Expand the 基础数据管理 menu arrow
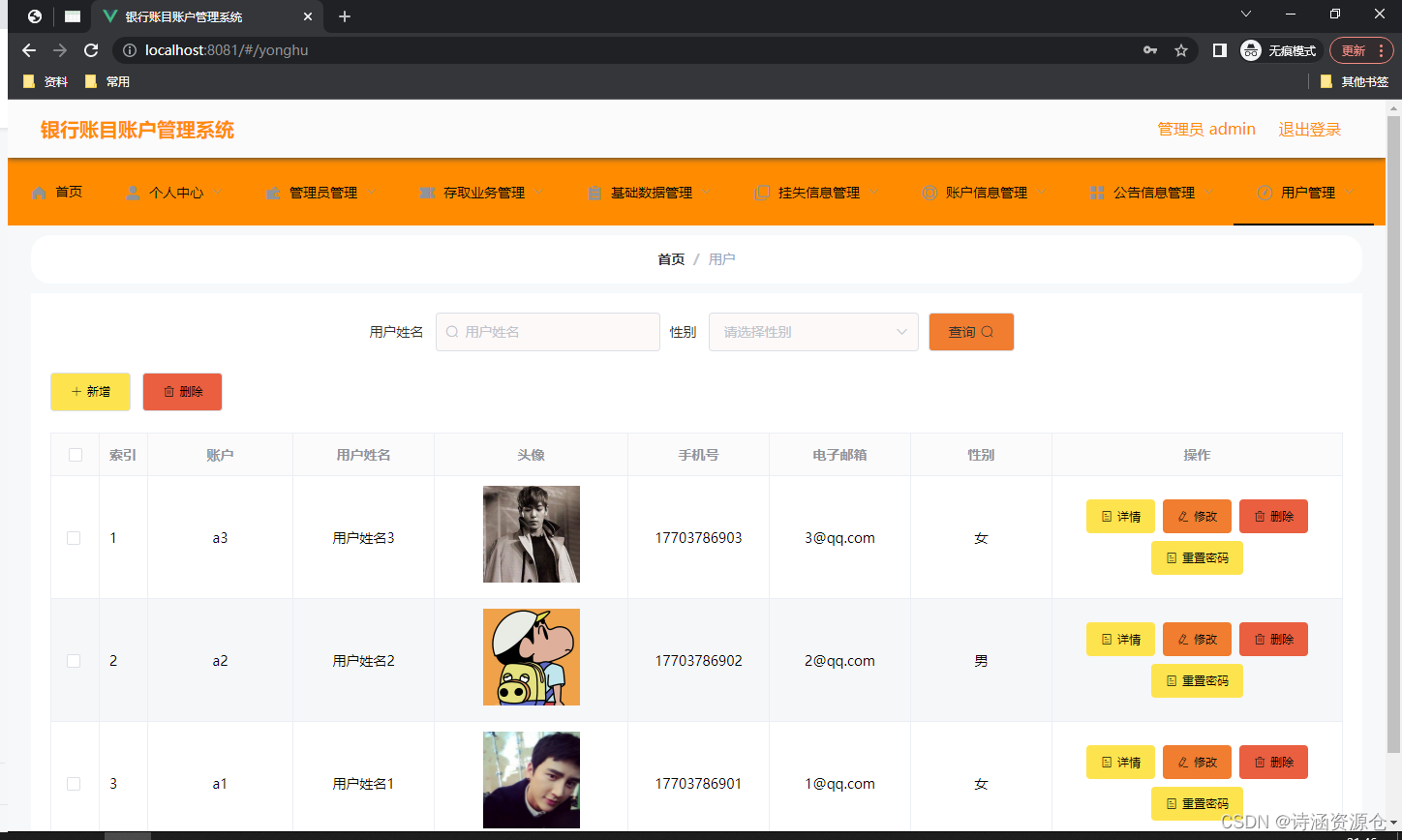 (707, 192)
